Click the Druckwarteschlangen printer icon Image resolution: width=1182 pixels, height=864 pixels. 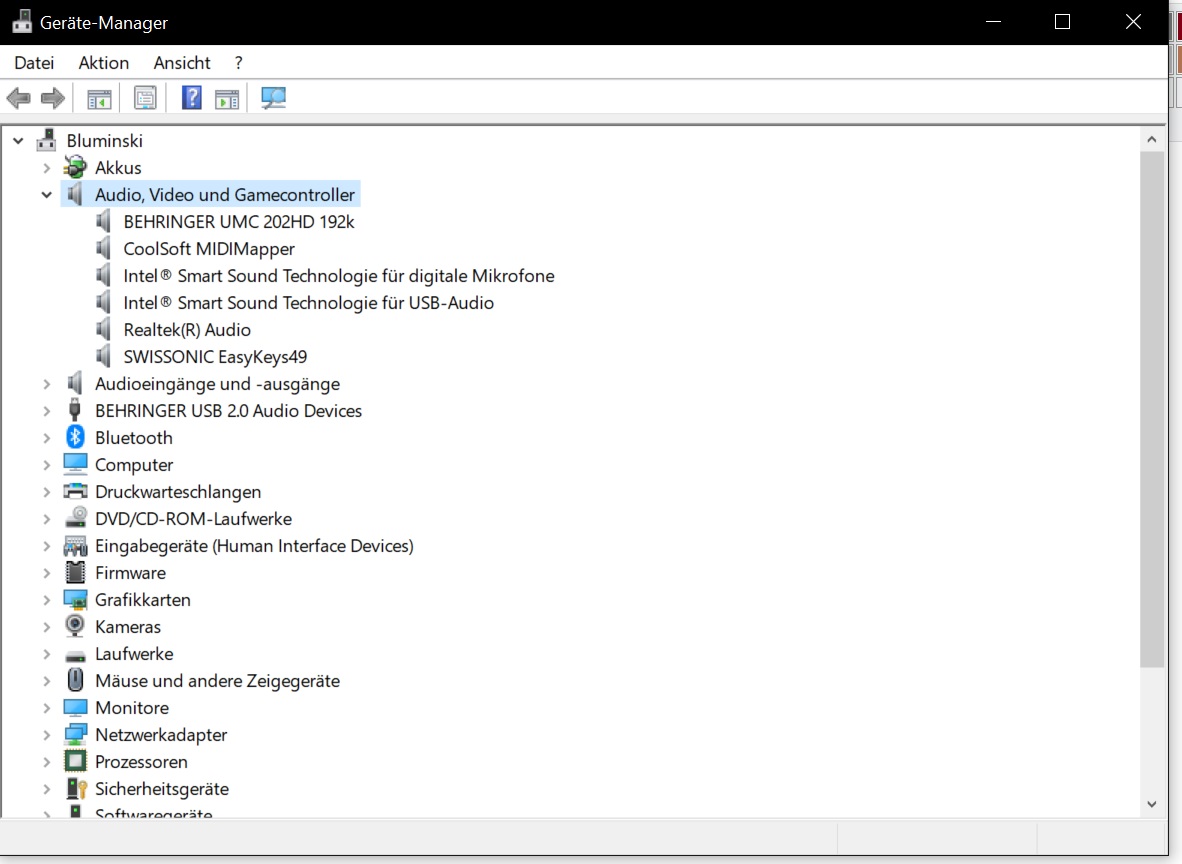click(x=75, y=492)
